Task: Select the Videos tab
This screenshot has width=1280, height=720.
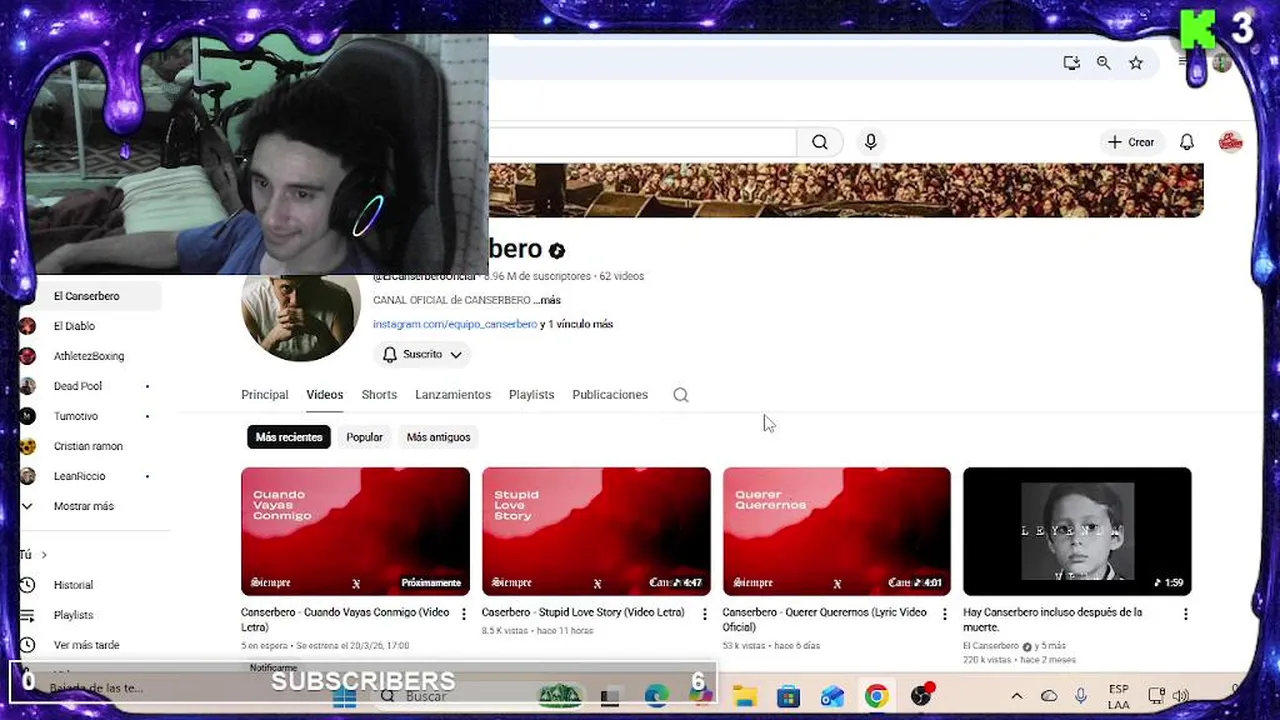Action: [x=324, y=395]
